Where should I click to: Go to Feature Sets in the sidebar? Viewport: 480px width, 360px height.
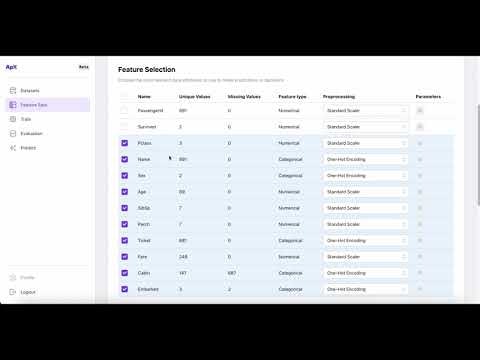tap(48, 105)
